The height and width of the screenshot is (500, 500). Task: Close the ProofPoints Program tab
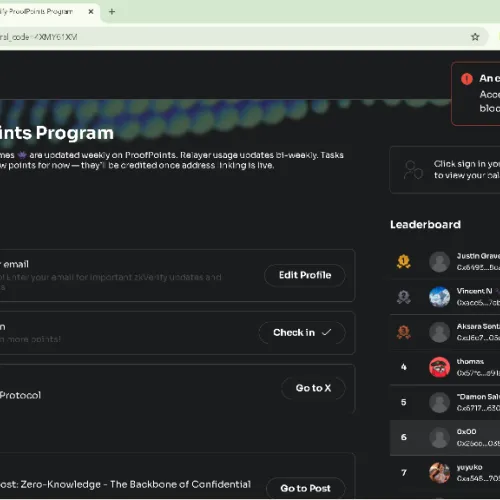(91, 12)
